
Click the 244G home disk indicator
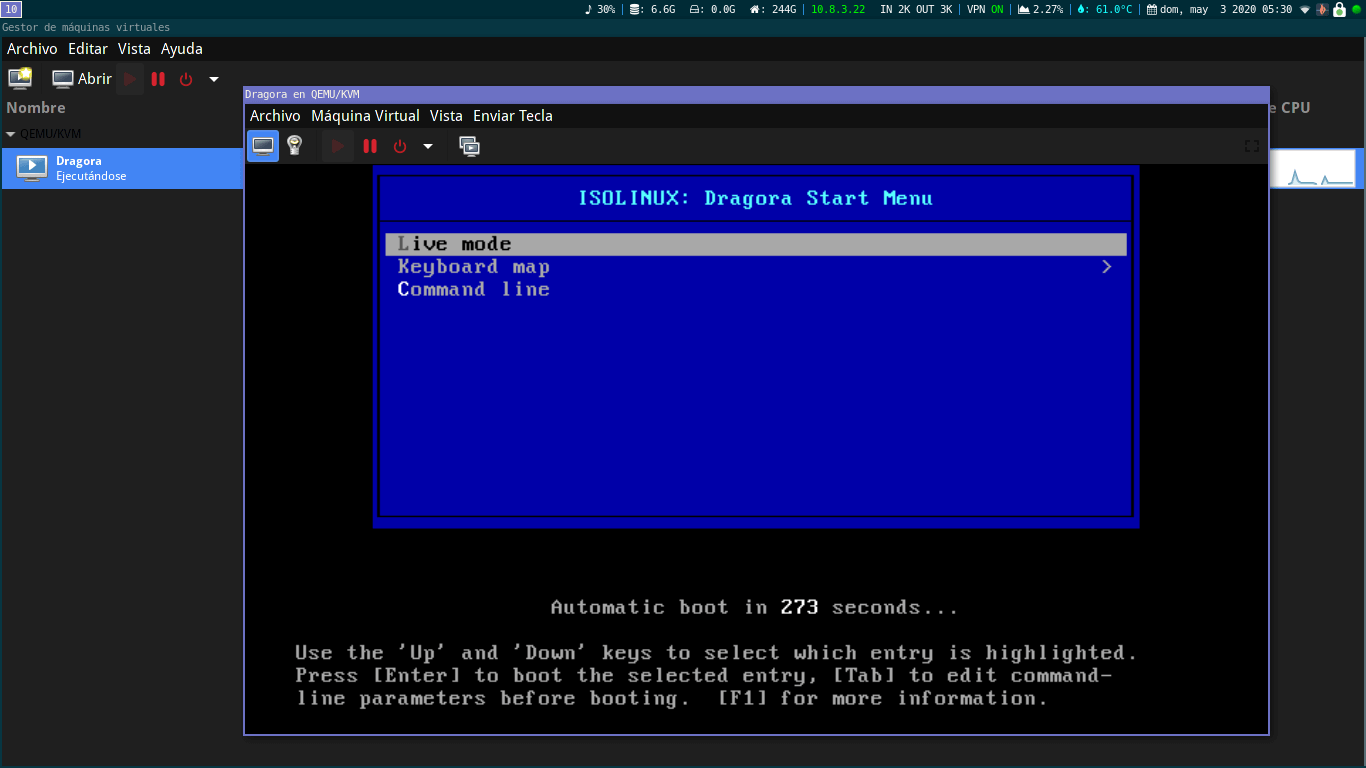[773, 9]
